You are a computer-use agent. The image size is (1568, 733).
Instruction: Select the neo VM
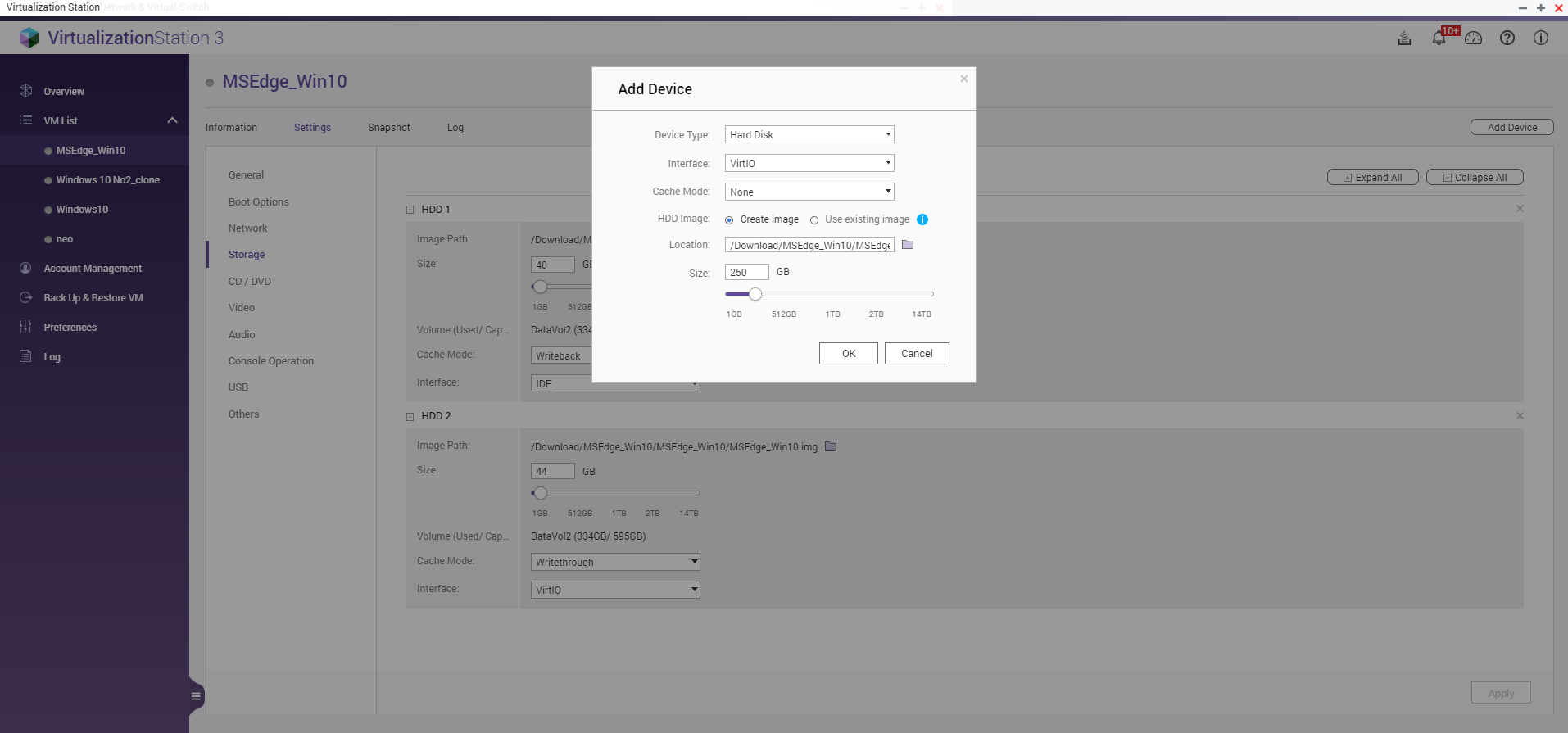[65, 239]
